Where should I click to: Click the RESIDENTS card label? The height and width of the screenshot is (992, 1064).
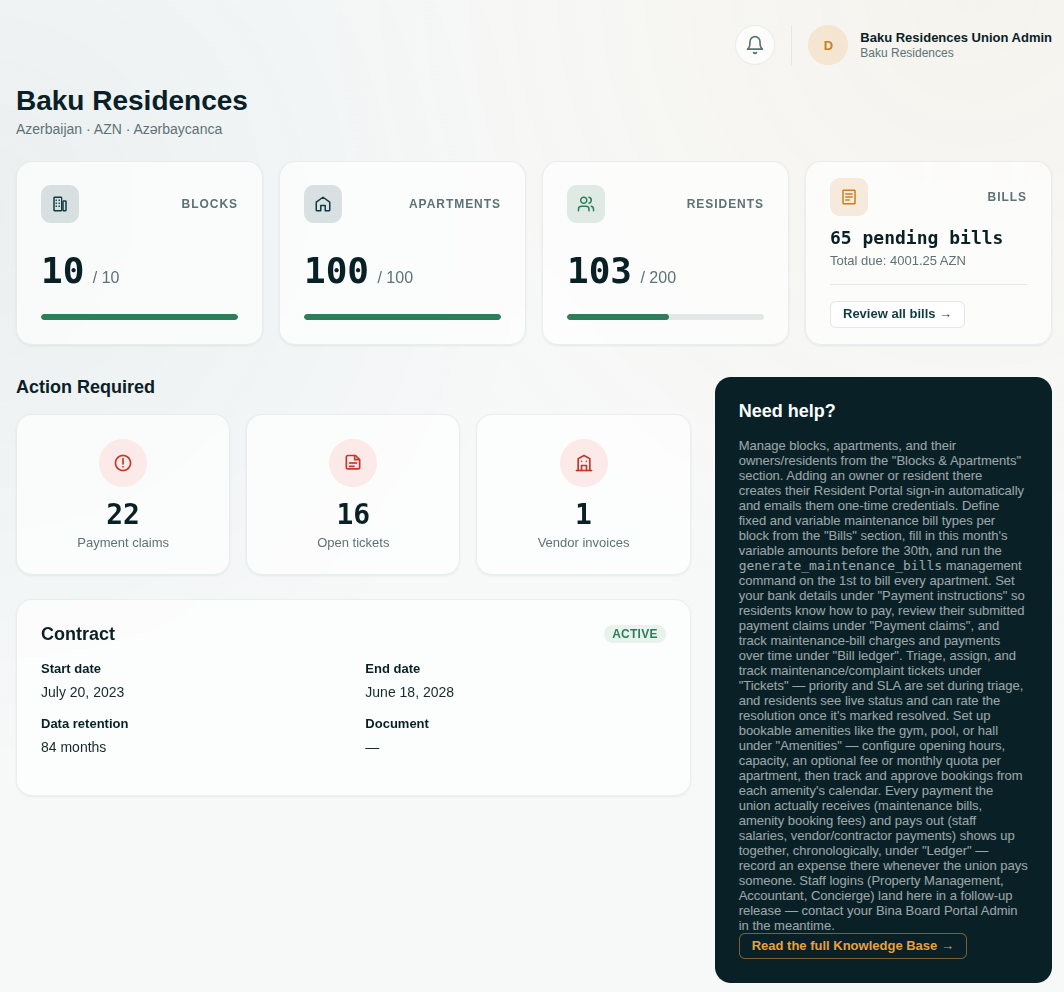725,204
